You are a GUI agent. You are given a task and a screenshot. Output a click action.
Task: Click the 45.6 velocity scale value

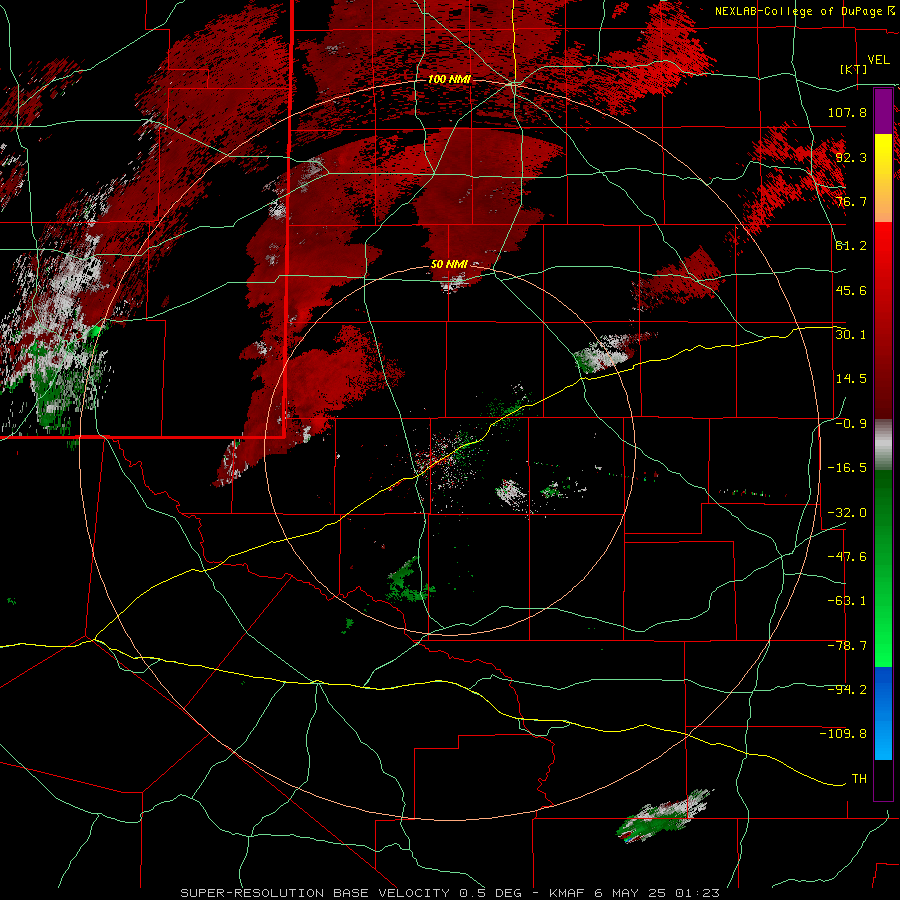coord(851,290)
